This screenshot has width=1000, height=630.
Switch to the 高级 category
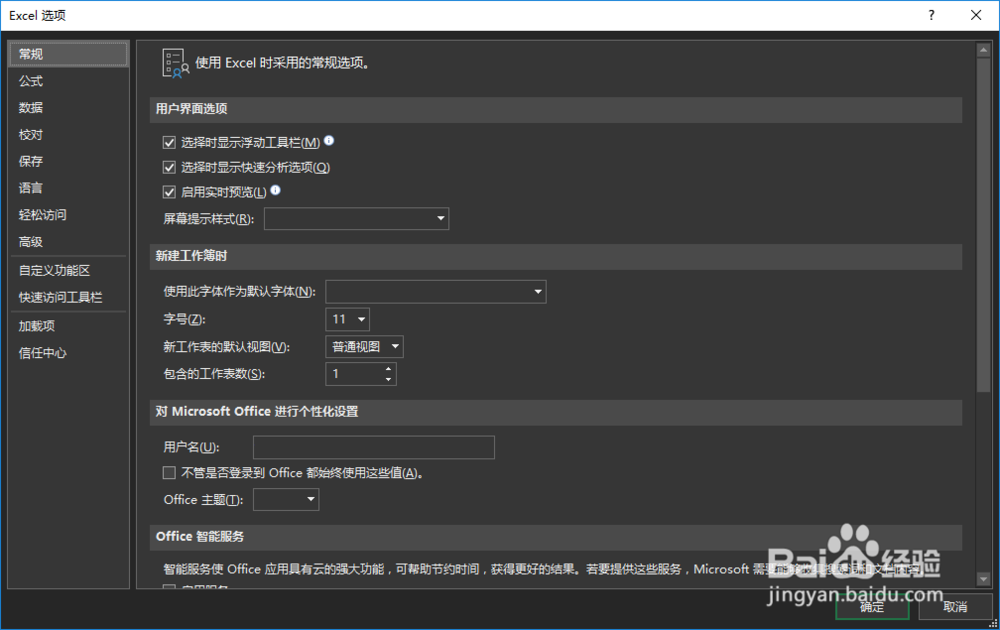[x=68, y=242]
